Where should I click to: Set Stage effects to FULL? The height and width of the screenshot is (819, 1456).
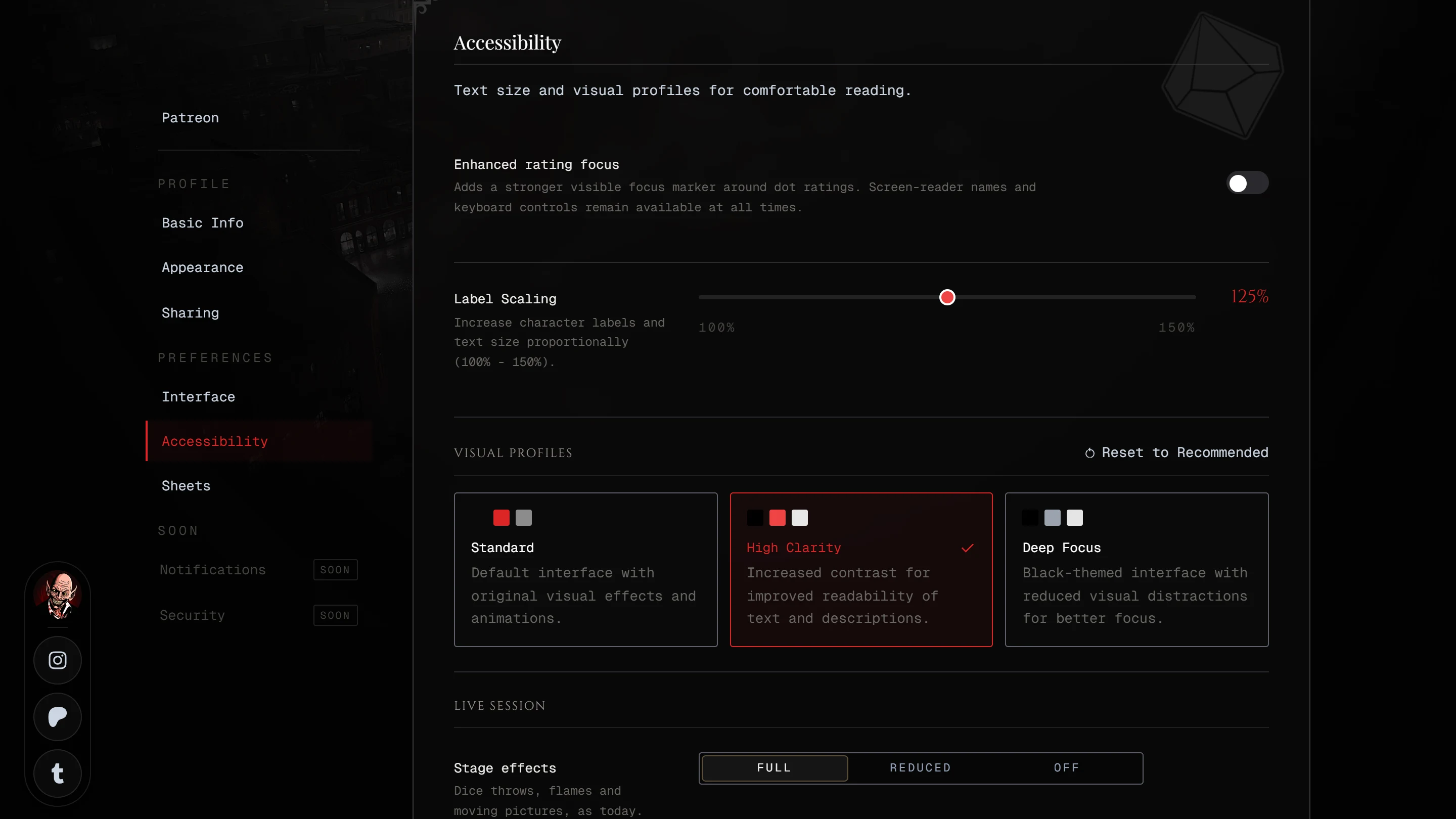[775, 768]
